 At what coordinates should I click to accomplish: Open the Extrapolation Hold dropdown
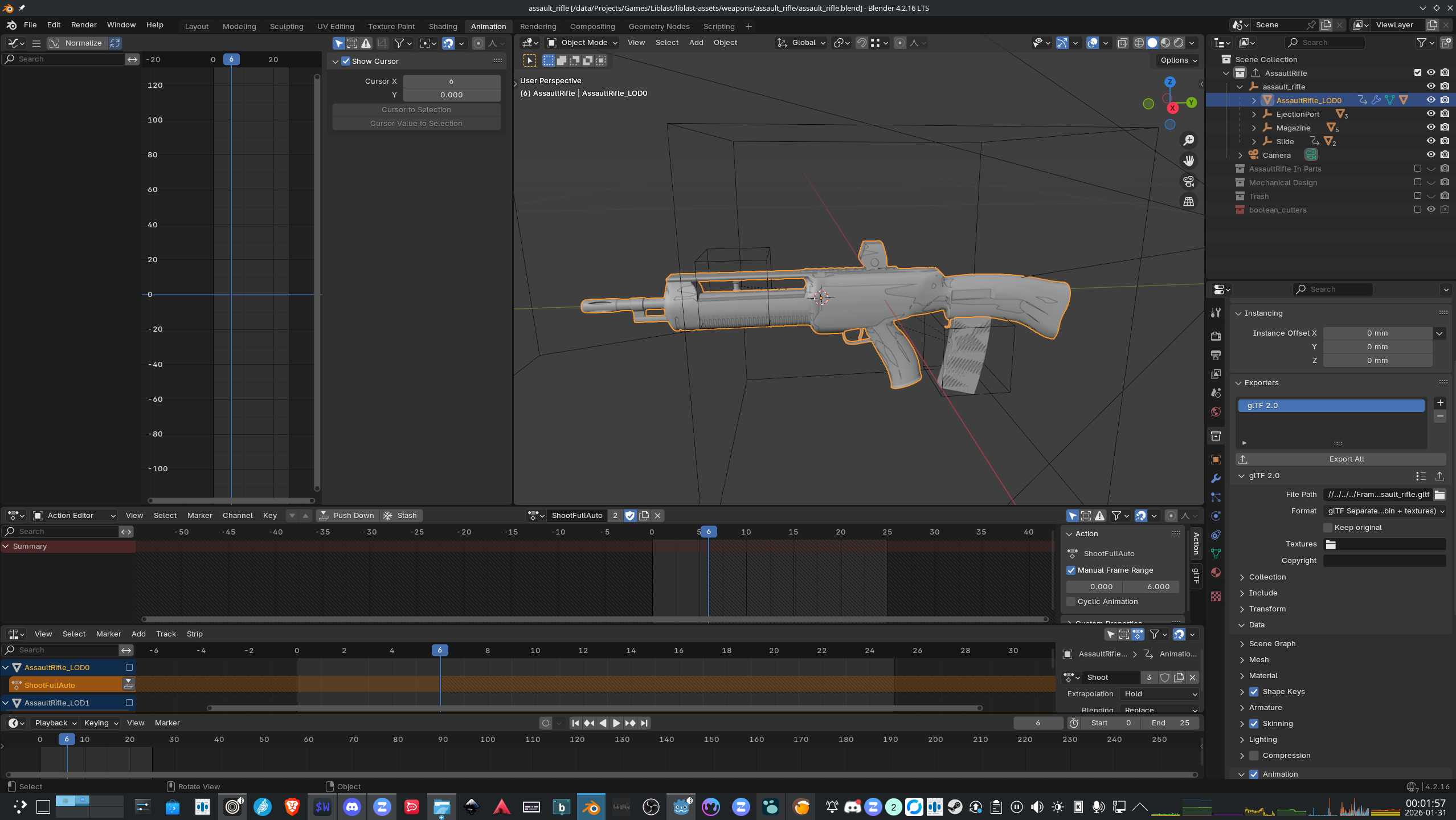[1160, 694]
